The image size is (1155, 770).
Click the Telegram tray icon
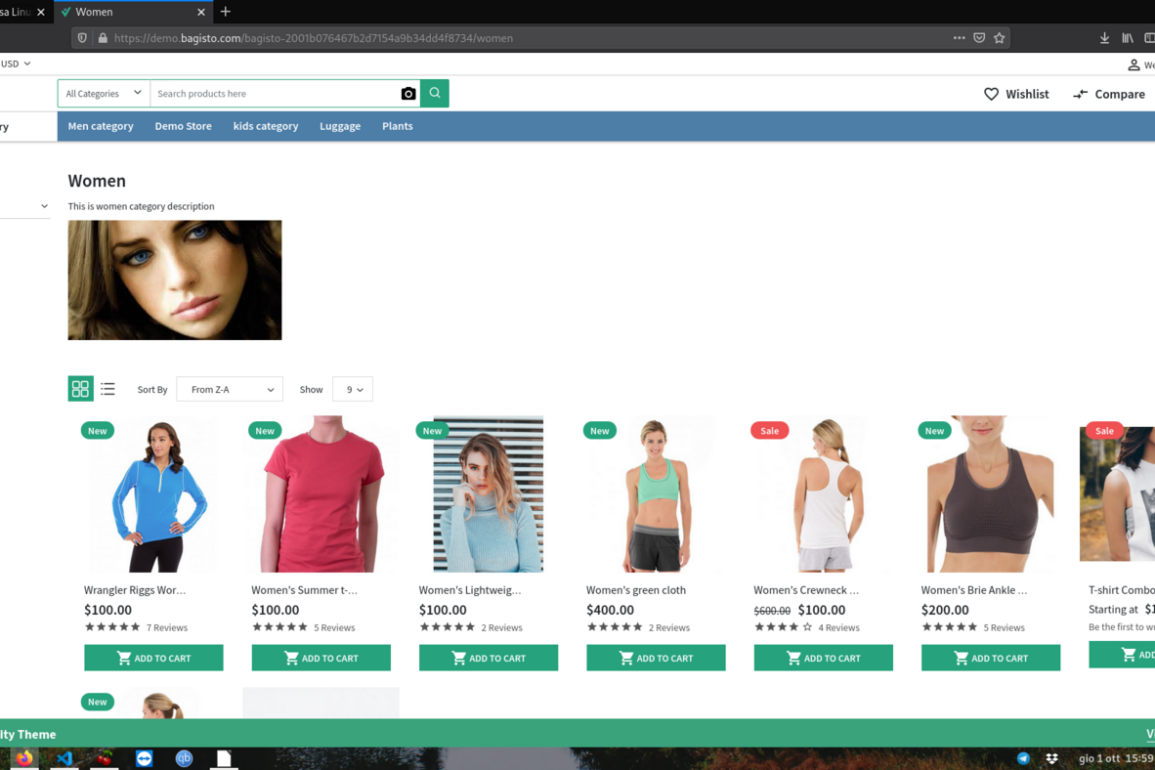click(x=1023, y=758)
